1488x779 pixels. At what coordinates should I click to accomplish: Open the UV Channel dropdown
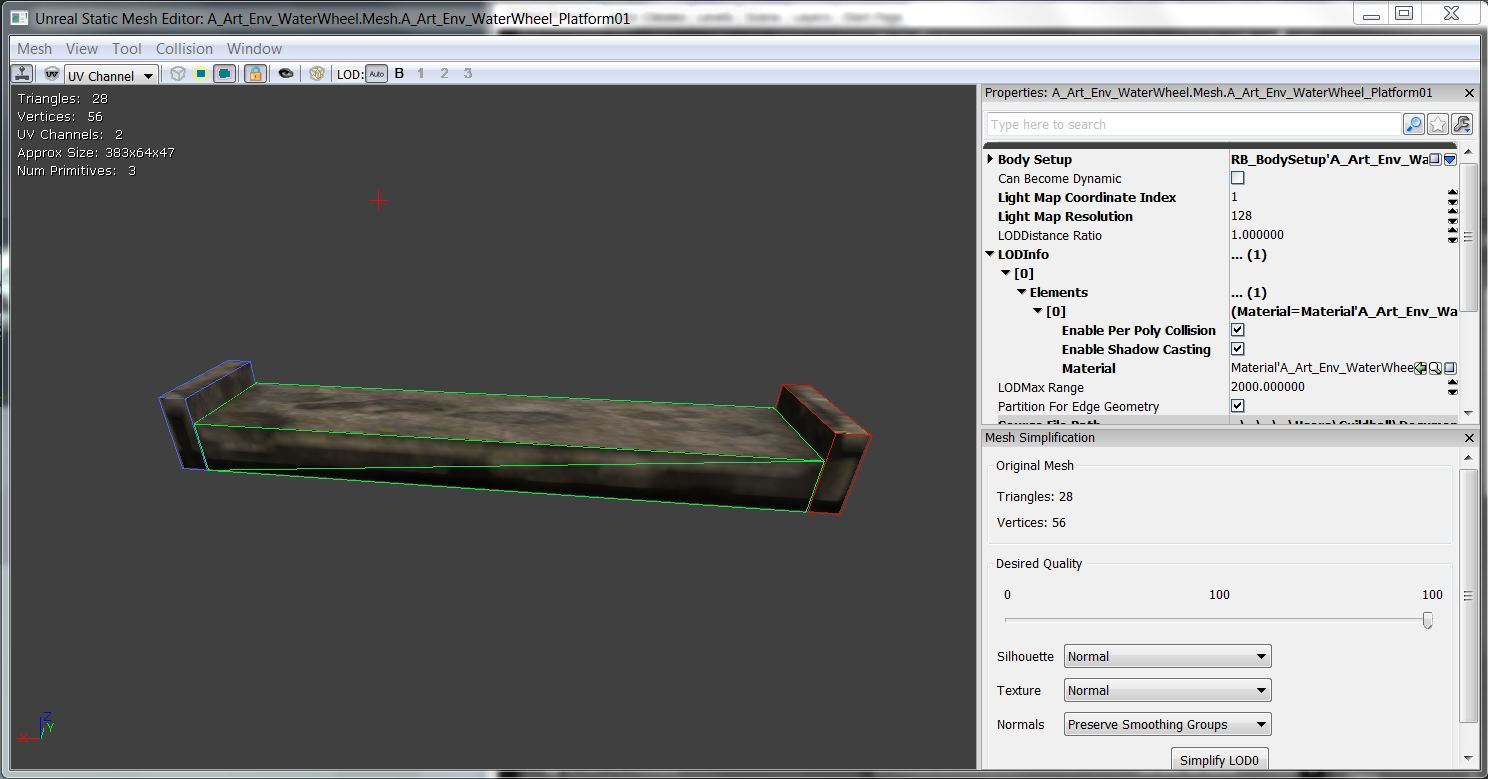tap(111, 75)
